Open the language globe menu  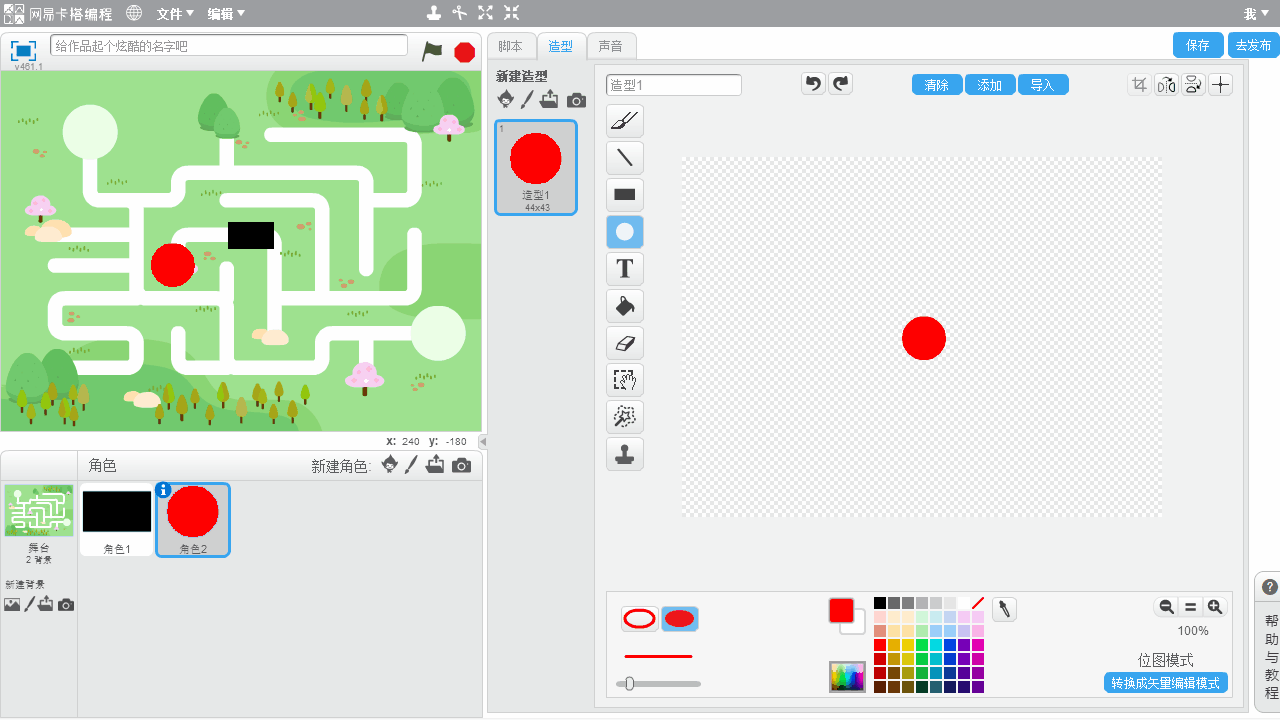point(134,13)
